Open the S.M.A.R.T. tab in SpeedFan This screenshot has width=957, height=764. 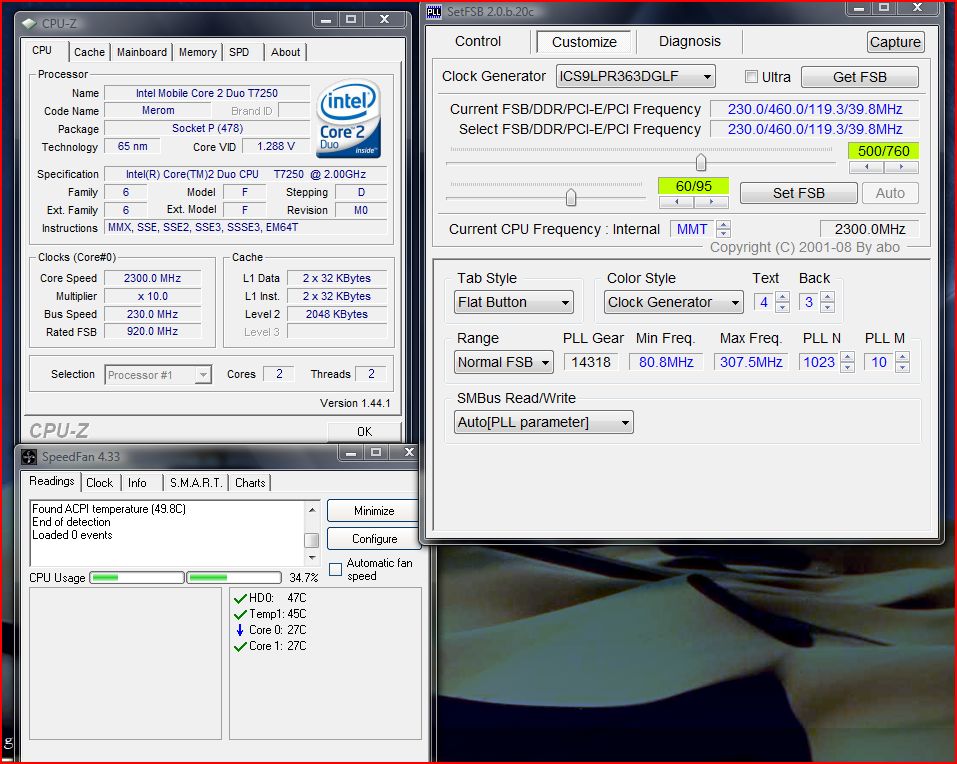point(195,483)
